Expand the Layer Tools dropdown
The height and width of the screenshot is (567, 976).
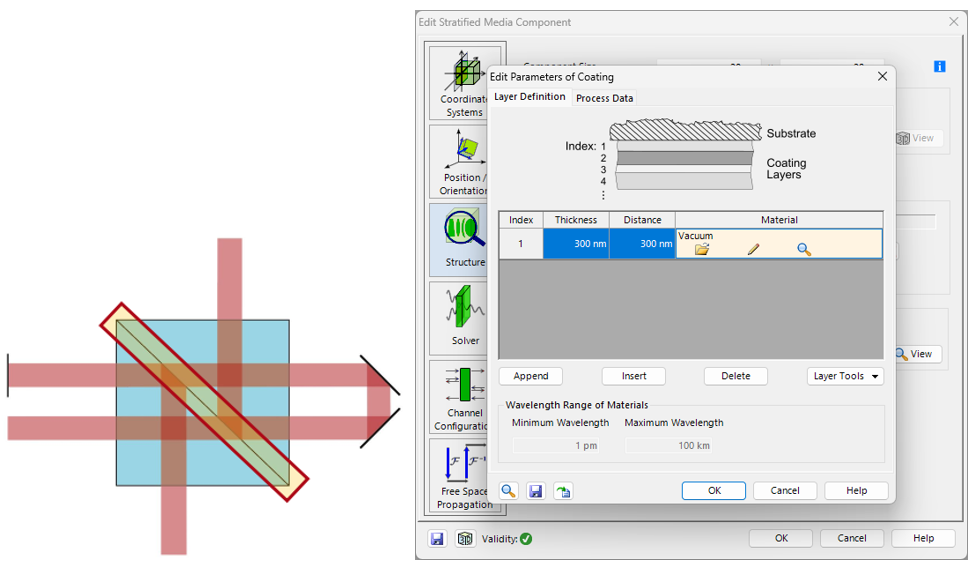tap(845, 376)
